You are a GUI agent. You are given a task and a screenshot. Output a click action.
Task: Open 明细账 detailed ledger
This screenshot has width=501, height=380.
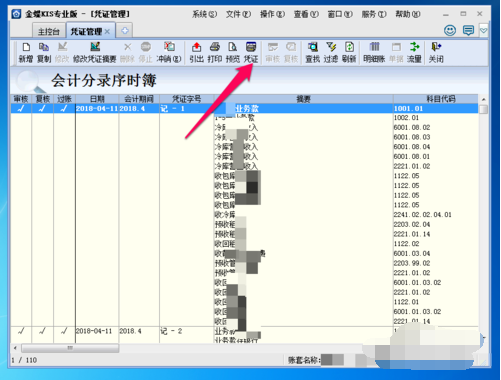374,53
